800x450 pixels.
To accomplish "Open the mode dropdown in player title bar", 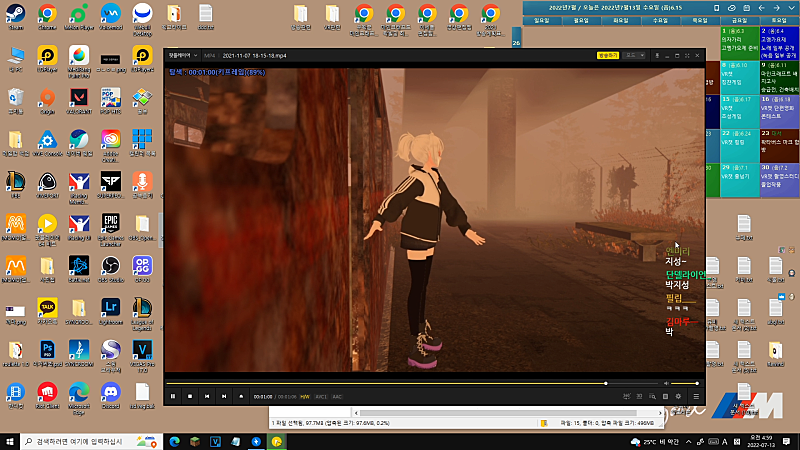I will click(635, 56).
